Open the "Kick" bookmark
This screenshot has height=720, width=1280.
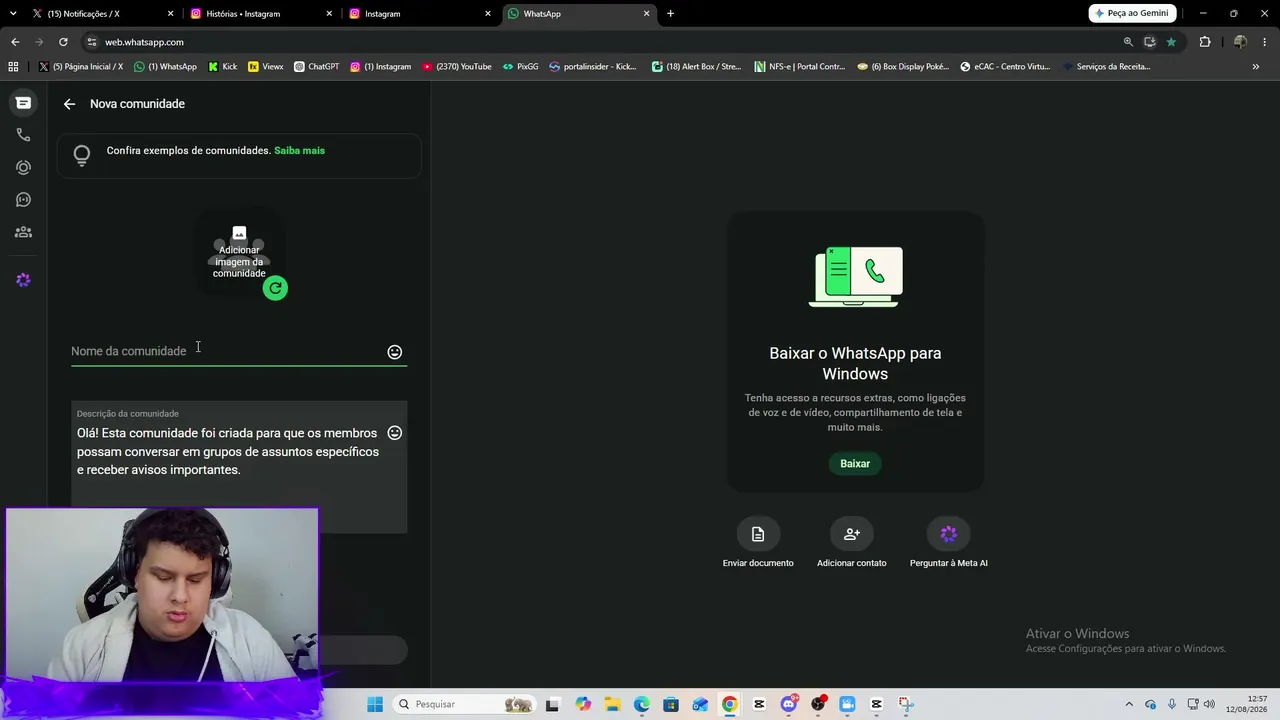point(223,67)
